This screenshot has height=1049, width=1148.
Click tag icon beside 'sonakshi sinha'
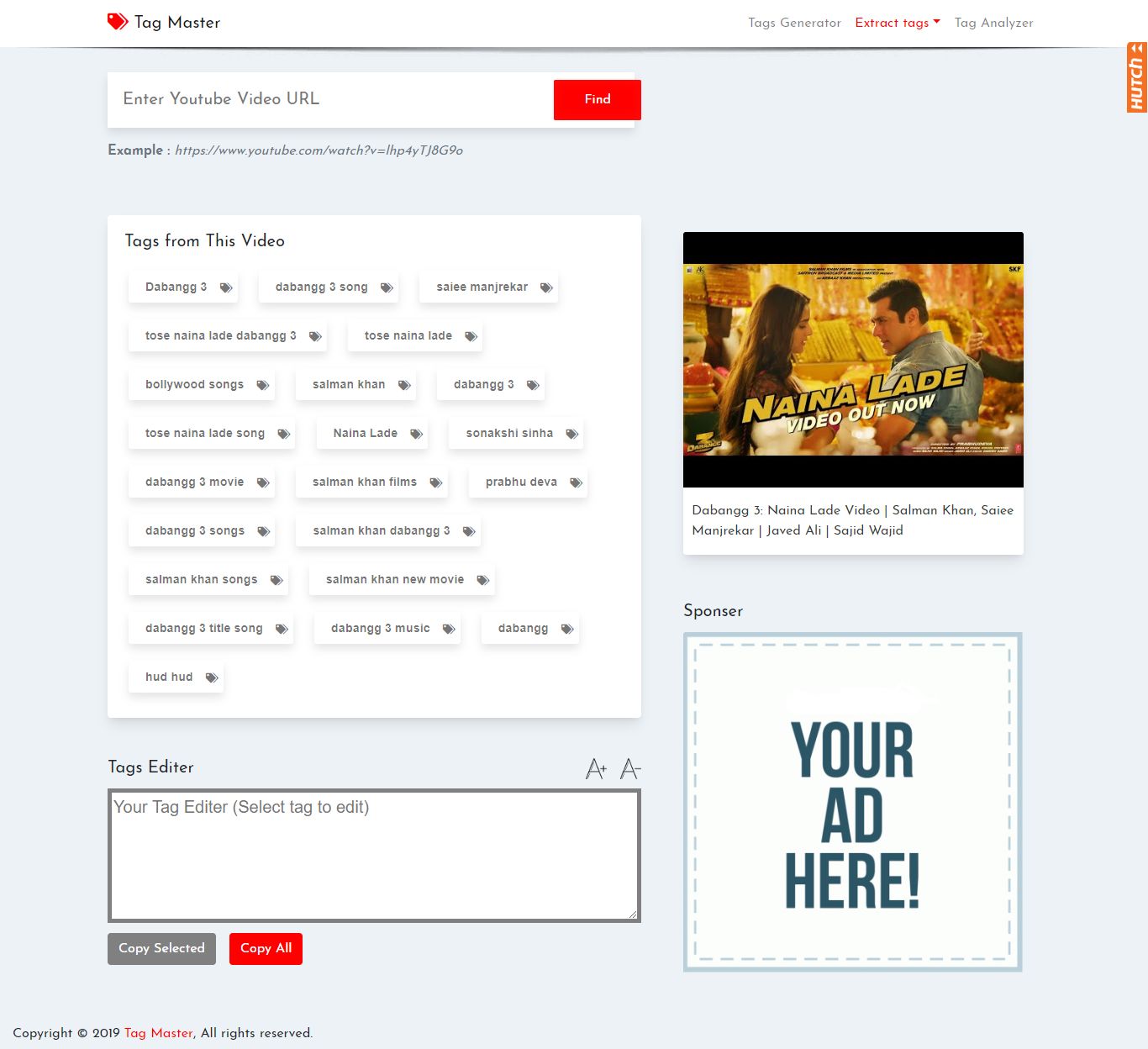(572, 434)
